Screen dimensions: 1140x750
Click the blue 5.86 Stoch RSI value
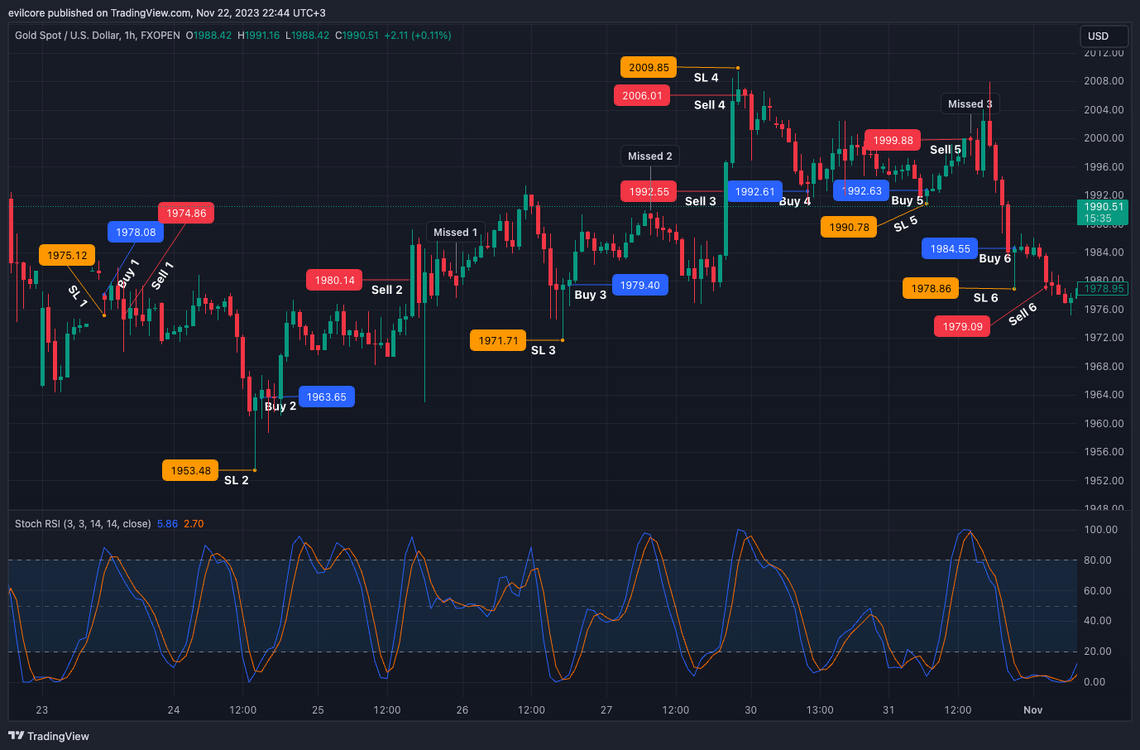tap(167, 523)
